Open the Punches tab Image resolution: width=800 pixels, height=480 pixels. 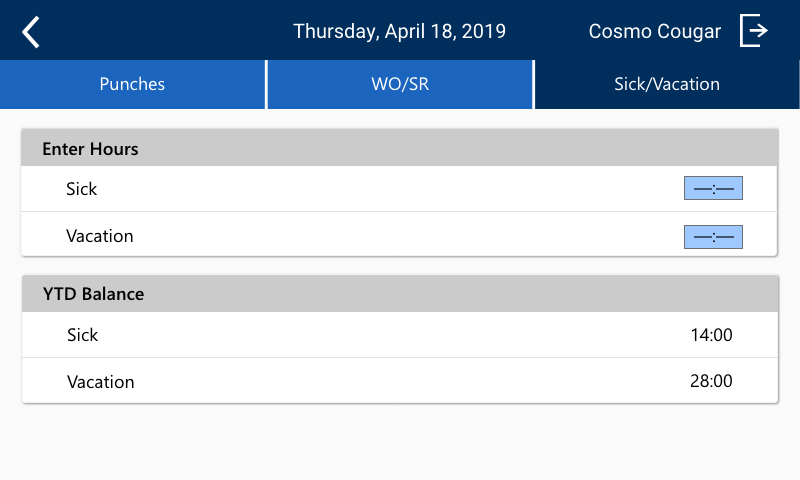[x=132, y=84]
